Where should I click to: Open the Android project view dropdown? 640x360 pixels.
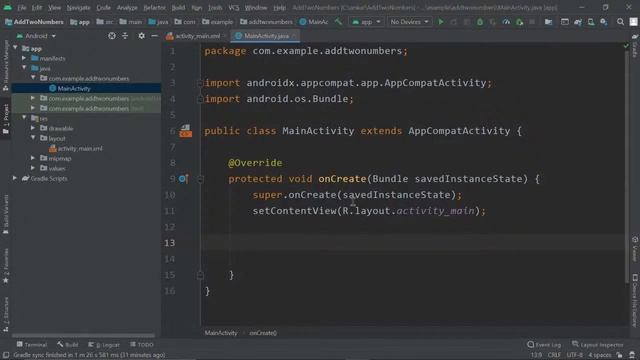click(36, 36)
